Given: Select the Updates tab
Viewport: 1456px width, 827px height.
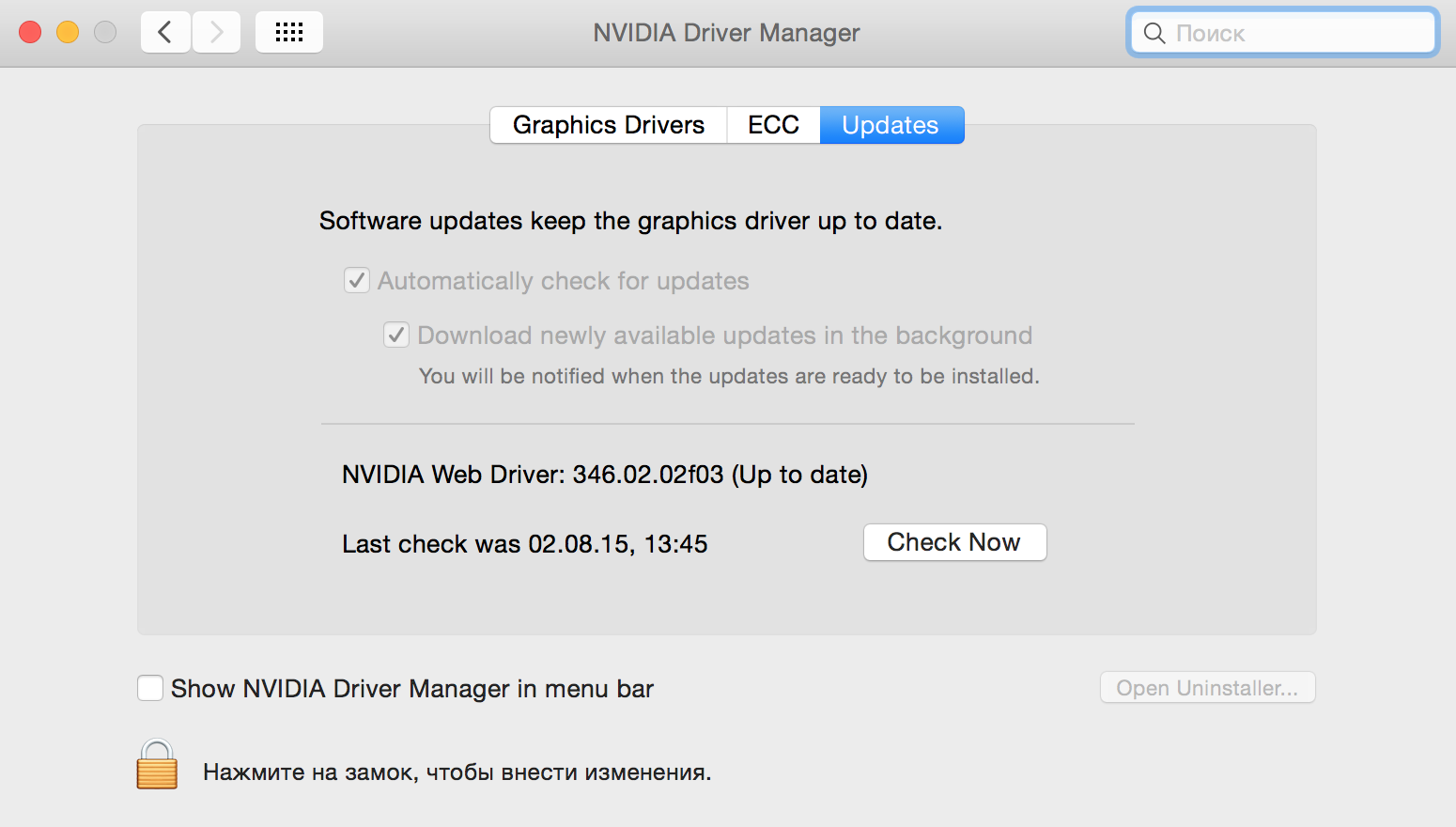Looking at the screenshot, I should point(891,125).
